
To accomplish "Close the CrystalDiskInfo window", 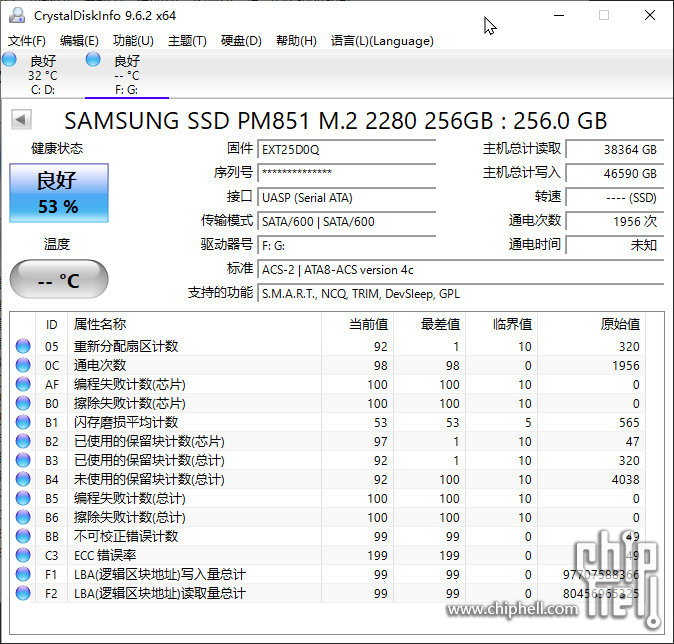I will tap(650, 15).
